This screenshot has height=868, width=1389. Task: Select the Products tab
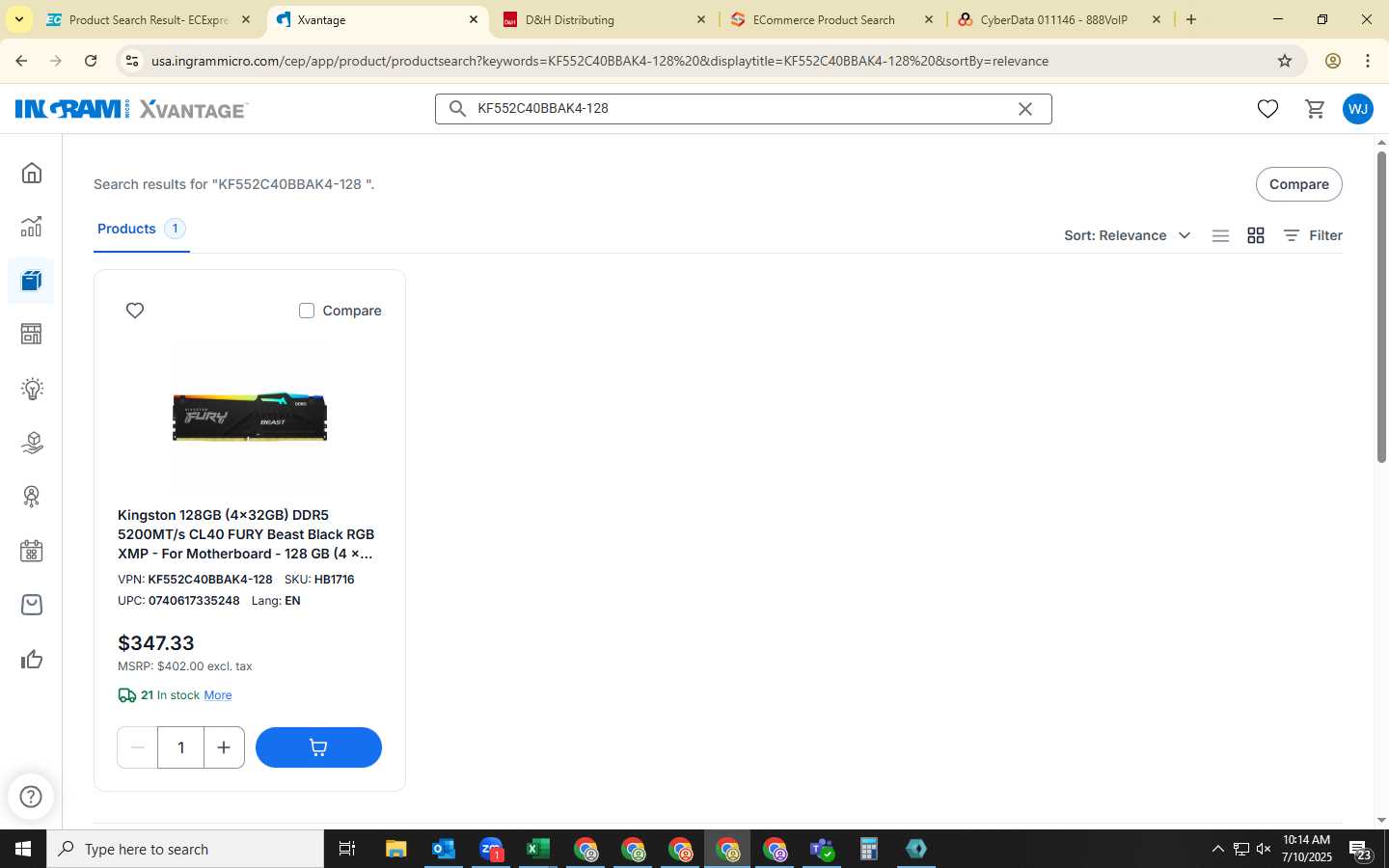click(141, 229)
